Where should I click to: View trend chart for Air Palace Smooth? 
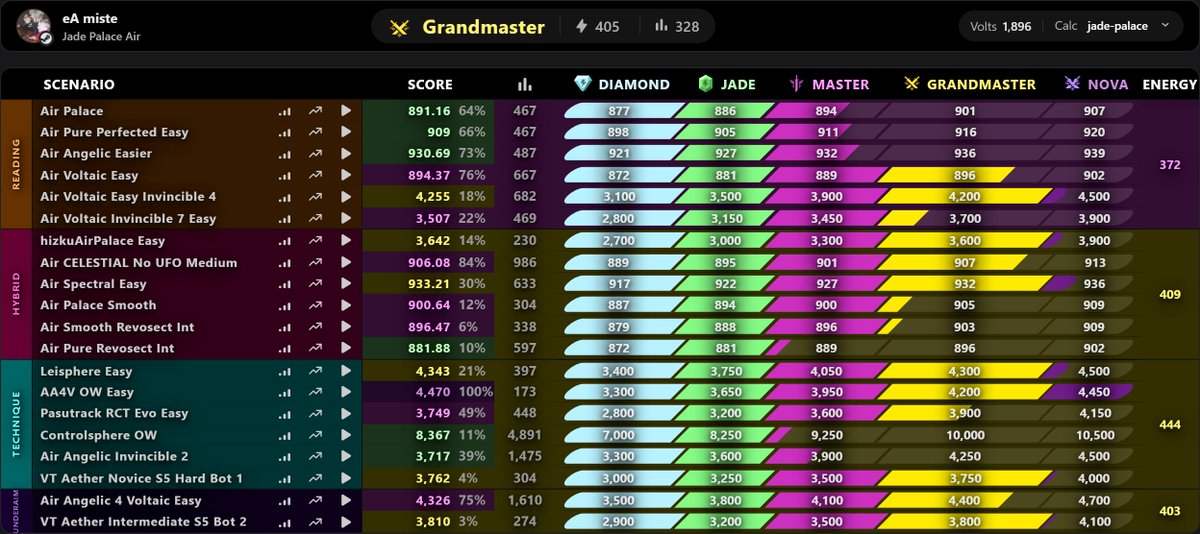tap(316, 305)
